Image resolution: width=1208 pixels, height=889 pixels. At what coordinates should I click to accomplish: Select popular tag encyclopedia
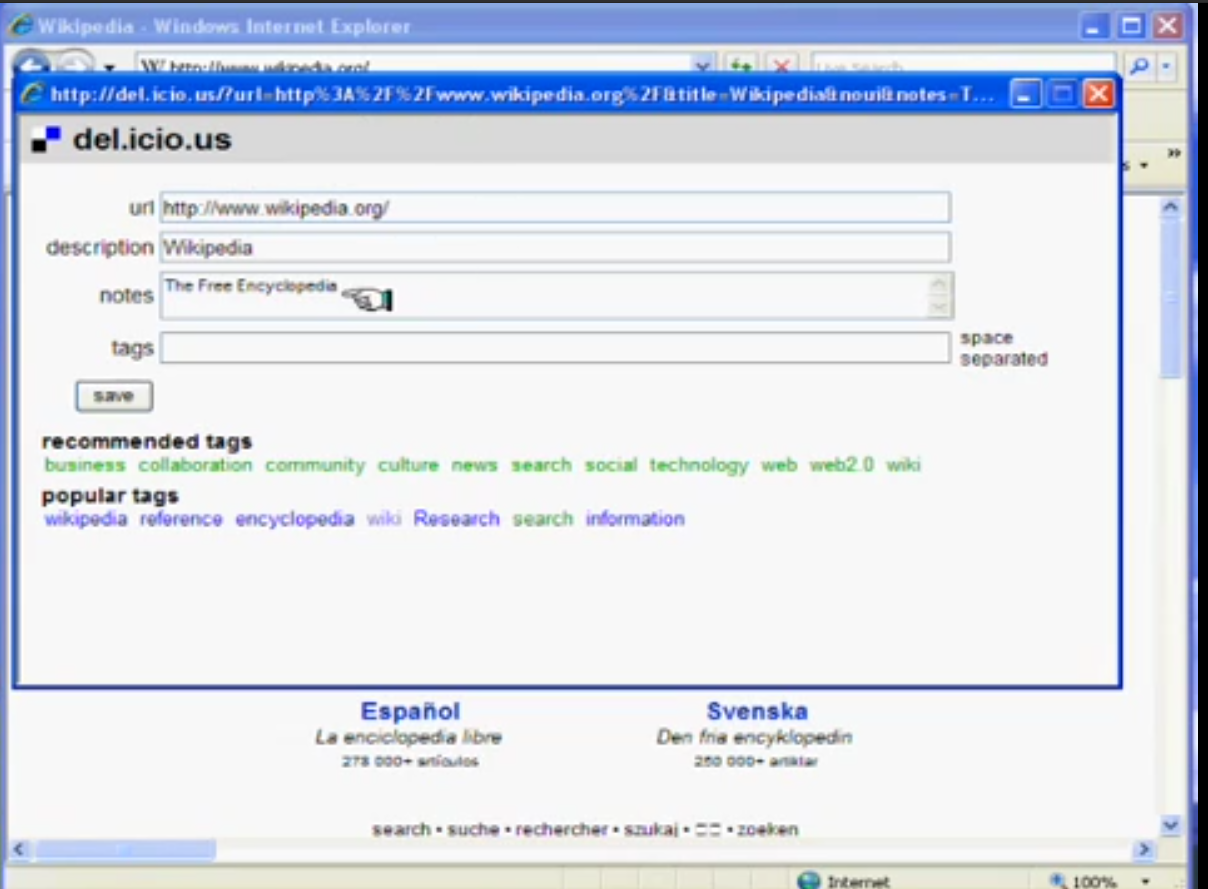(x=295, y=519)
